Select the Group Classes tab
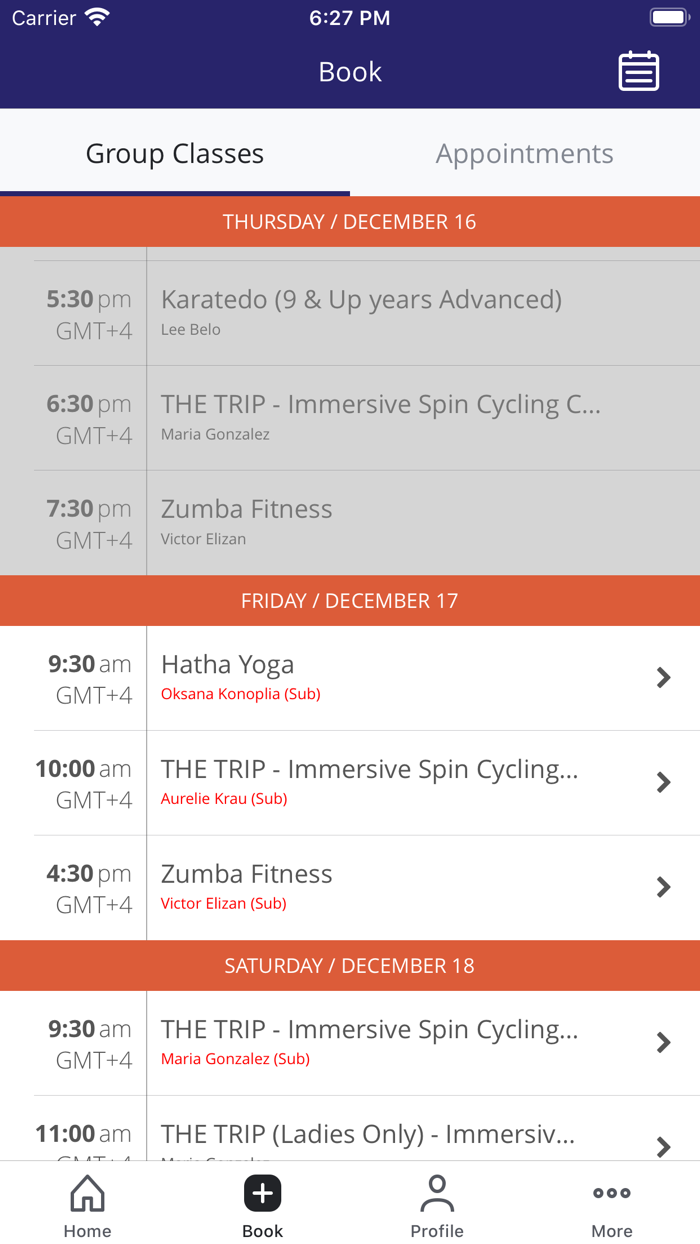Viewport: 700px width, 1244px height. [174, 154]
